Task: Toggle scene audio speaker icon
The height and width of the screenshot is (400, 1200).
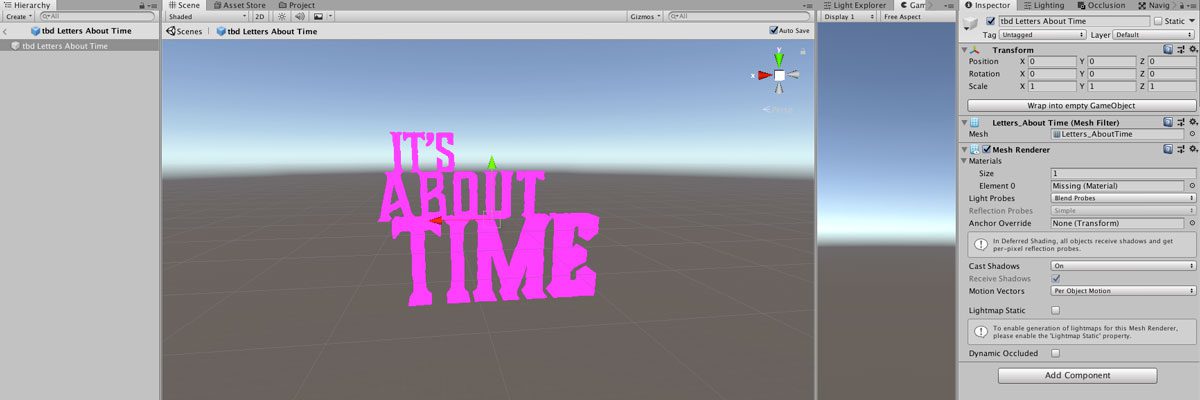Action: click(x=299, y=17)
